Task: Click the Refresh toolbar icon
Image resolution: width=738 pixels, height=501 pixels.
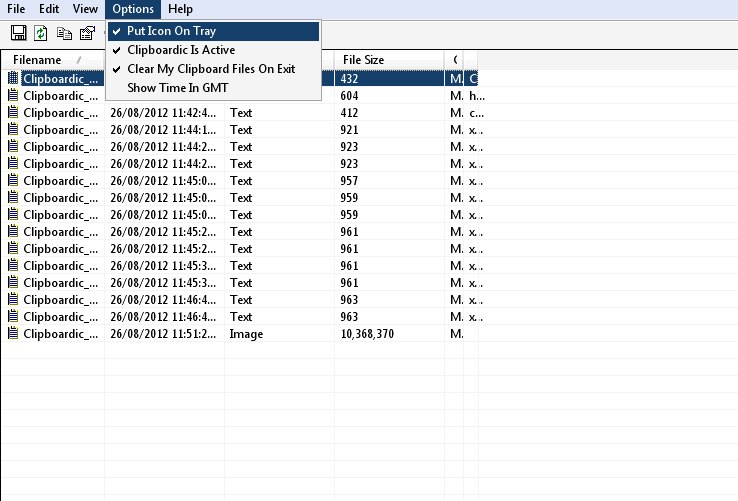Action: point(41,33)
